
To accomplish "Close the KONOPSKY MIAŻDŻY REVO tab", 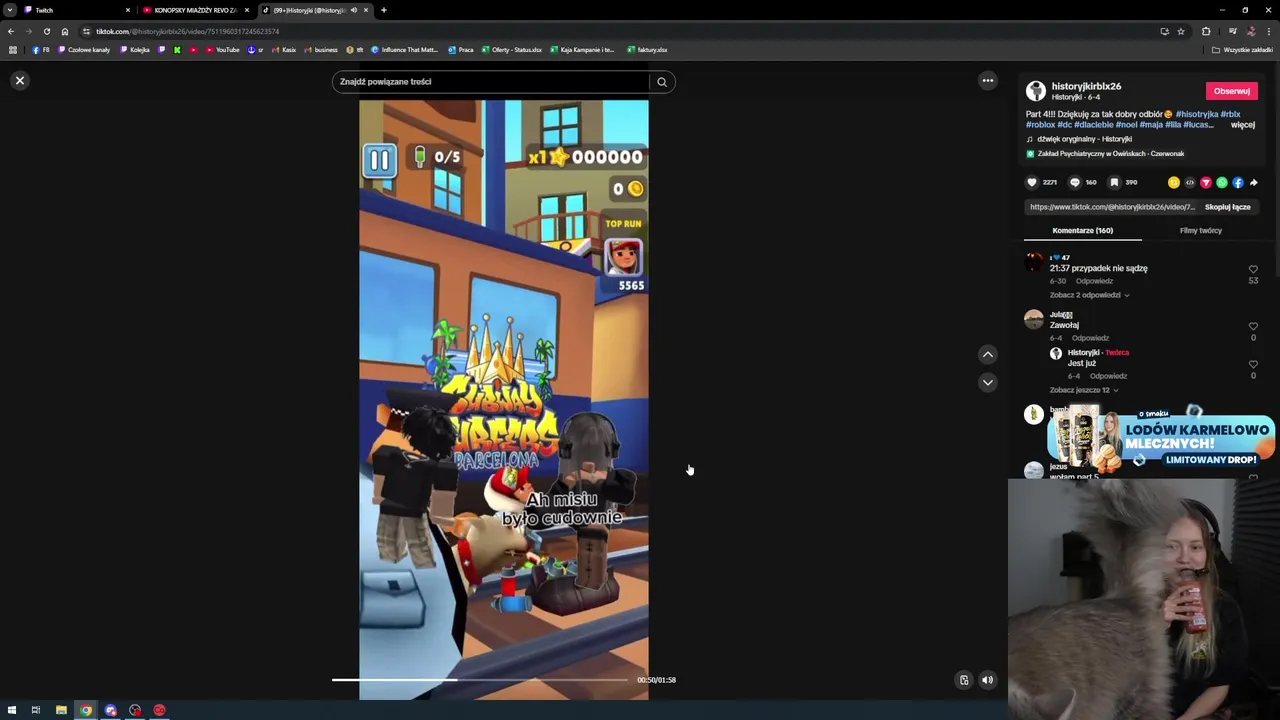I will pyautogui.click(x=247, y=10).
